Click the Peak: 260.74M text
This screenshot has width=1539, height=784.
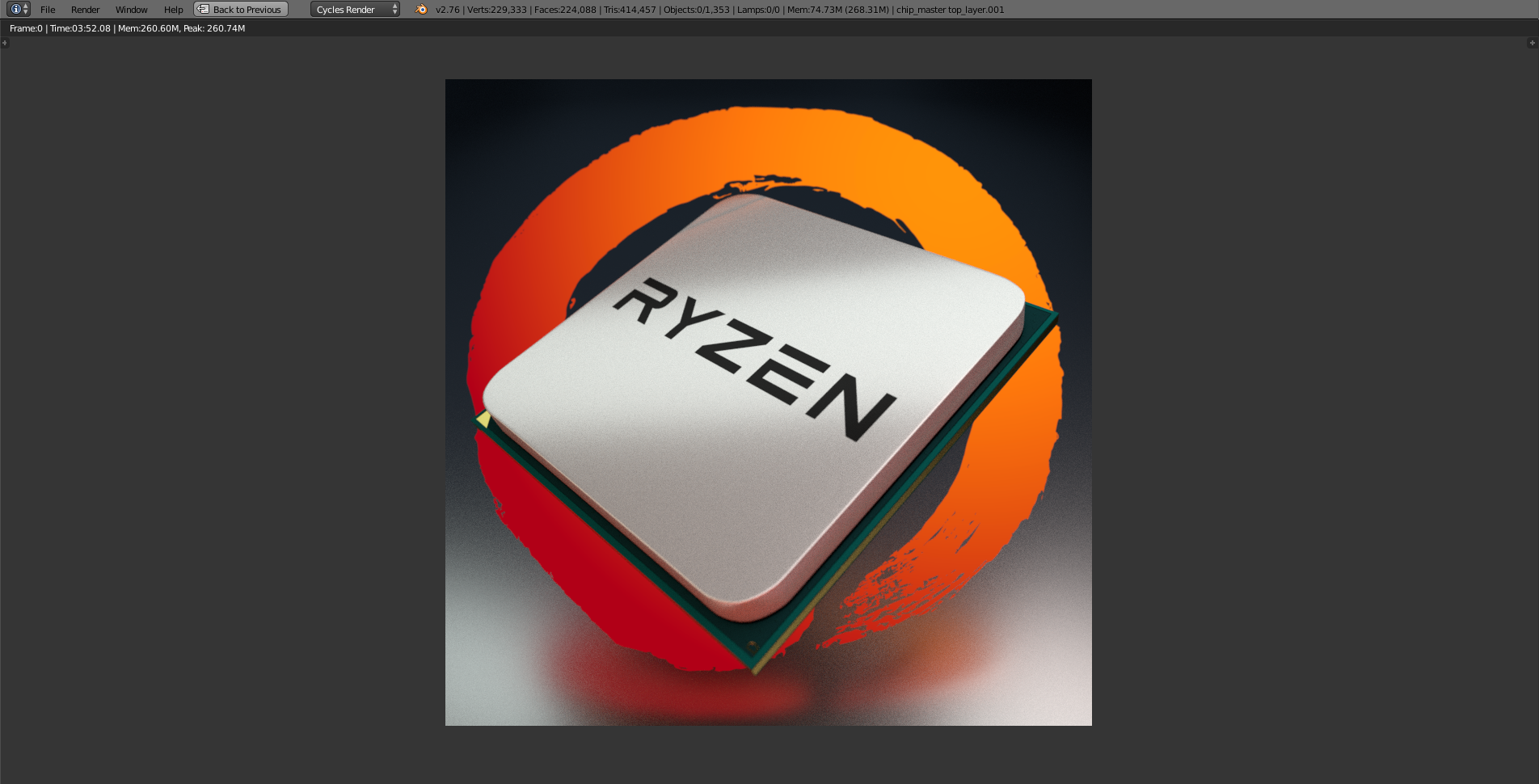click(214, 28)
